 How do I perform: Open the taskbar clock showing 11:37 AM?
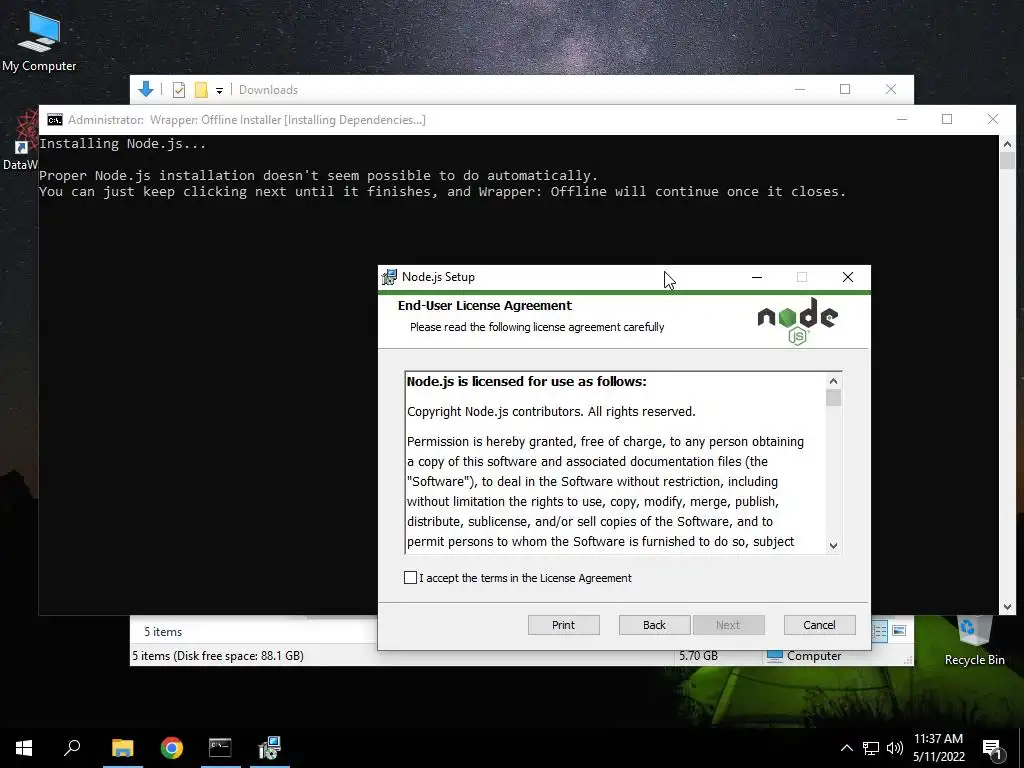coord(938,748)
